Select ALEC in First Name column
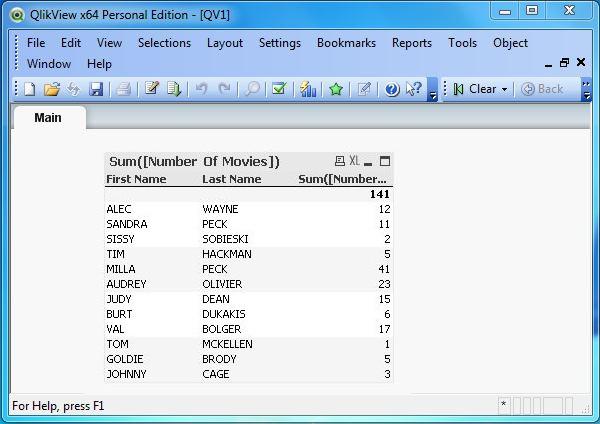600x424 pixels. (119, 209)
